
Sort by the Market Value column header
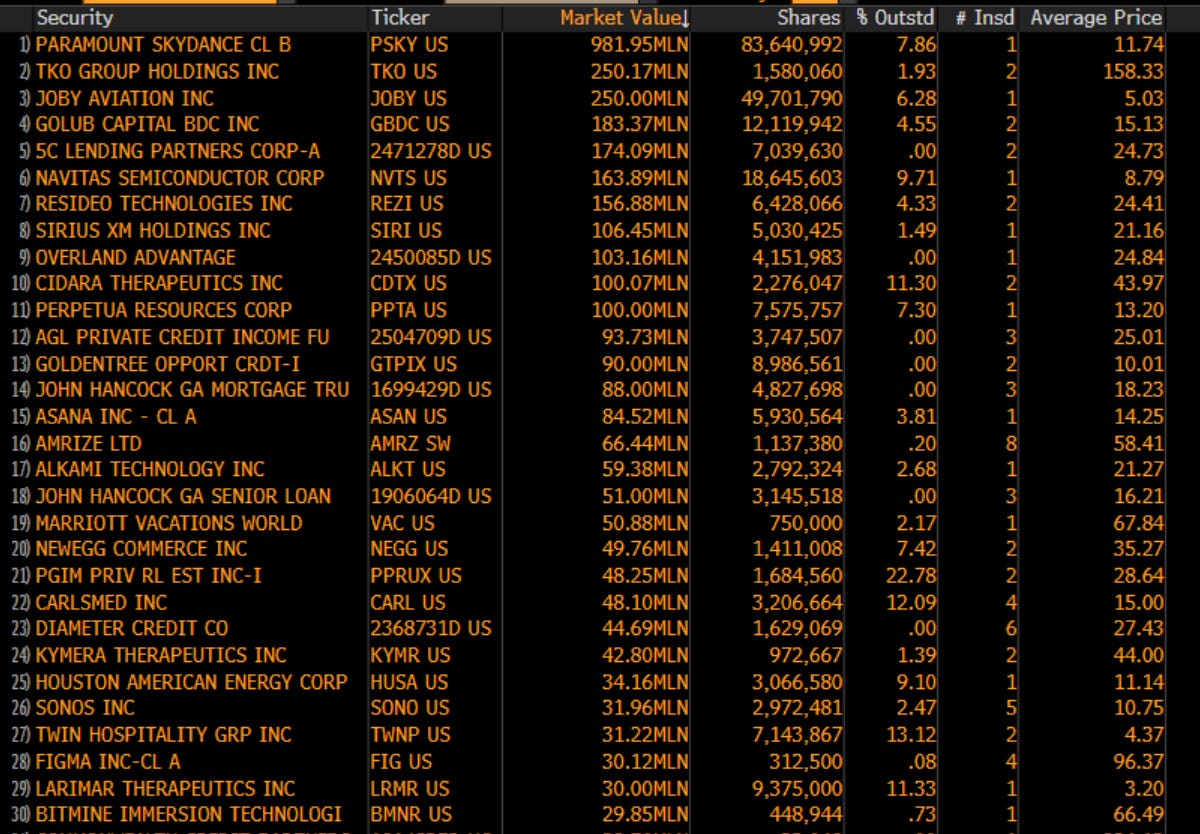tap(624, 18)
